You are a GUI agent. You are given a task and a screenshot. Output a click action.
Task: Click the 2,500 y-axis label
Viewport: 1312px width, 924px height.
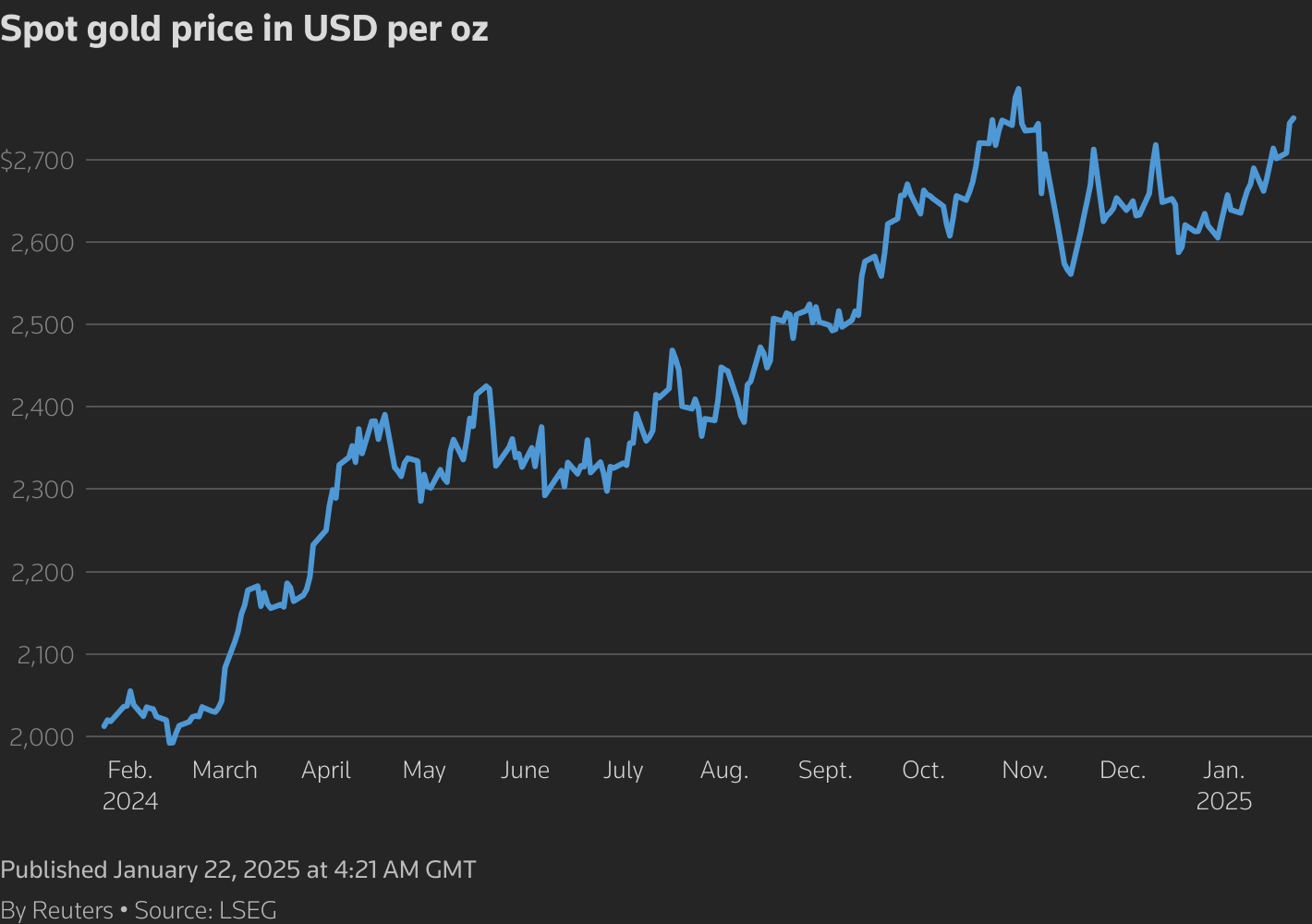pyautogui.click(x=41, y=325)
